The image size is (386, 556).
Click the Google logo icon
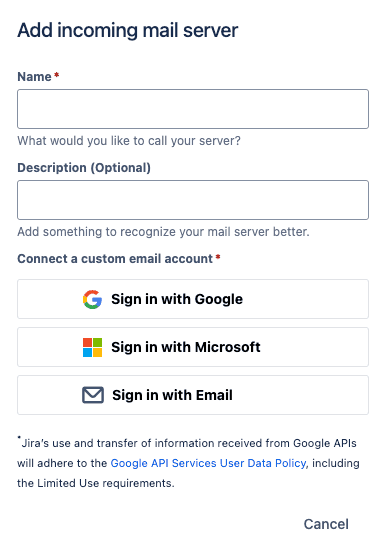tap(93, 299)
